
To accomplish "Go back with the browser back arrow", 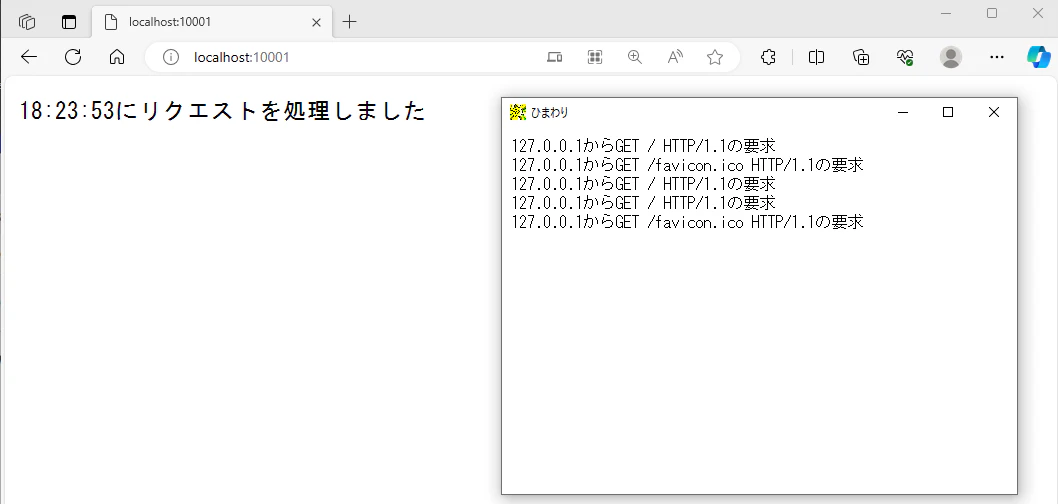I will [29, 57].
